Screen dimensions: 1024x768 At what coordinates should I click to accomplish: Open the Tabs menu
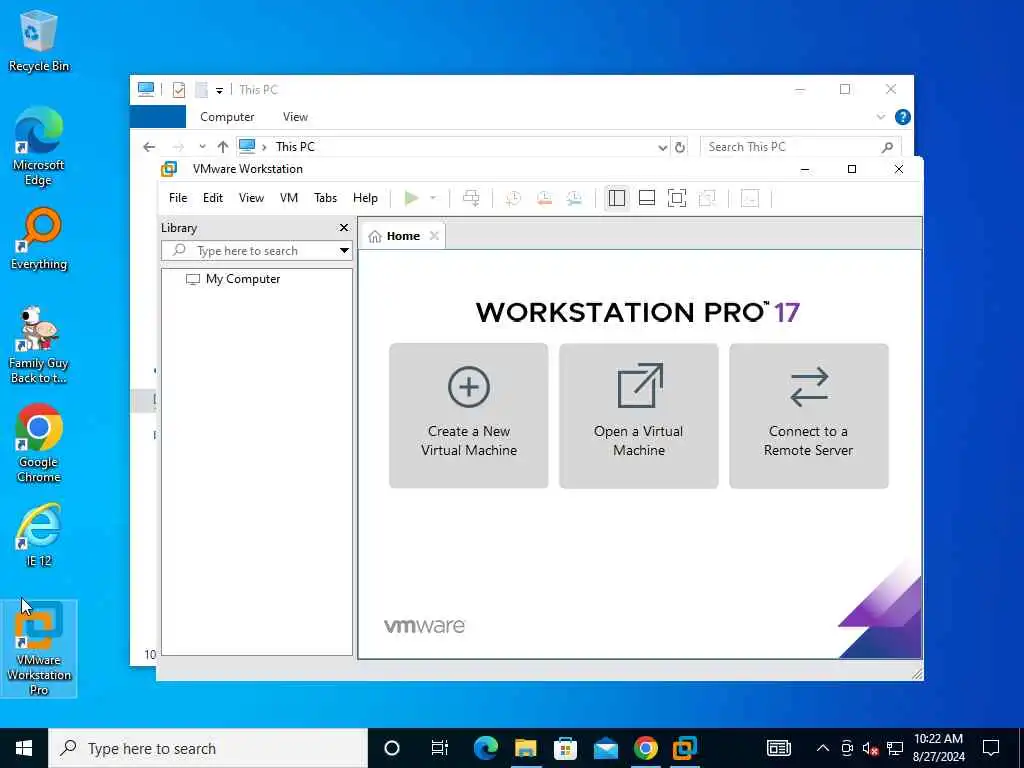[325, 198]
